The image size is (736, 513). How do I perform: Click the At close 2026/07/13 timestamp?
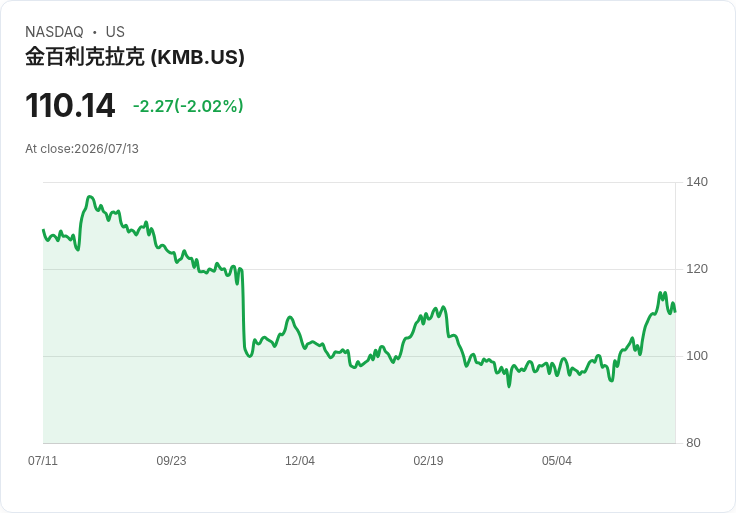click(82, 149)
